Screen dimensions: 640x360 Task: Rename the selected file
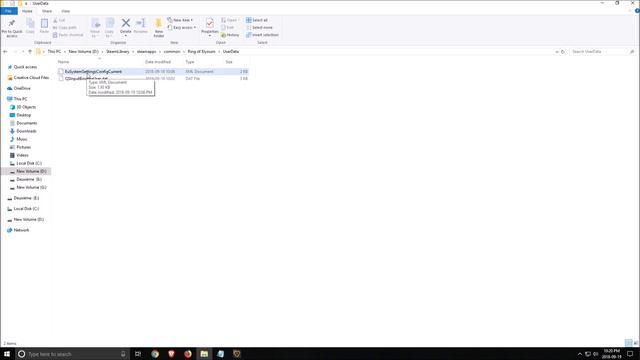coord(141,26)
